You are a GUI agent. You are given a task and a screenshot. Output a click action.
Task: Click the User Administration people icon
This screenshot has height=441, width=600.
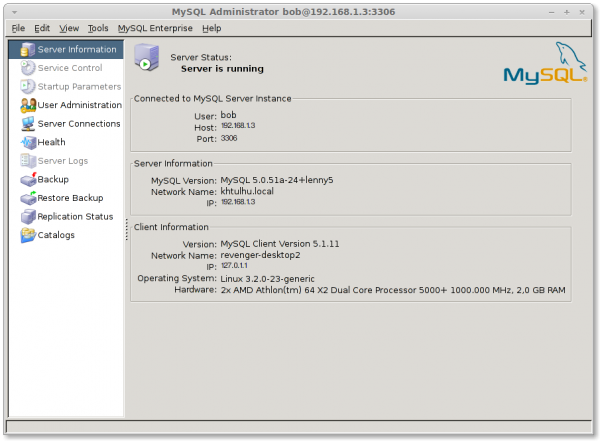pyautogui.click(x=28, y=105)
